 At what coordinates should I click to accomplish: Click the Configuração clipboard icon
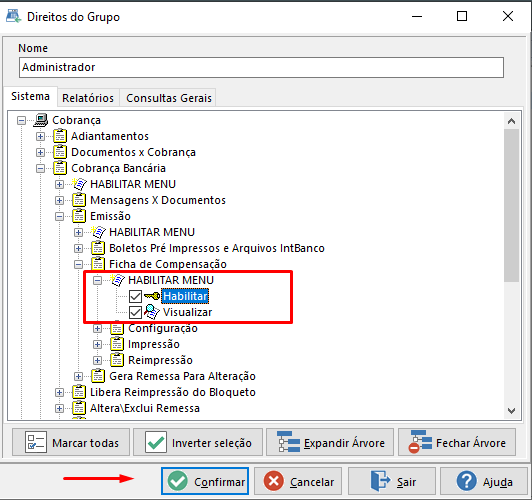point(117,328)
